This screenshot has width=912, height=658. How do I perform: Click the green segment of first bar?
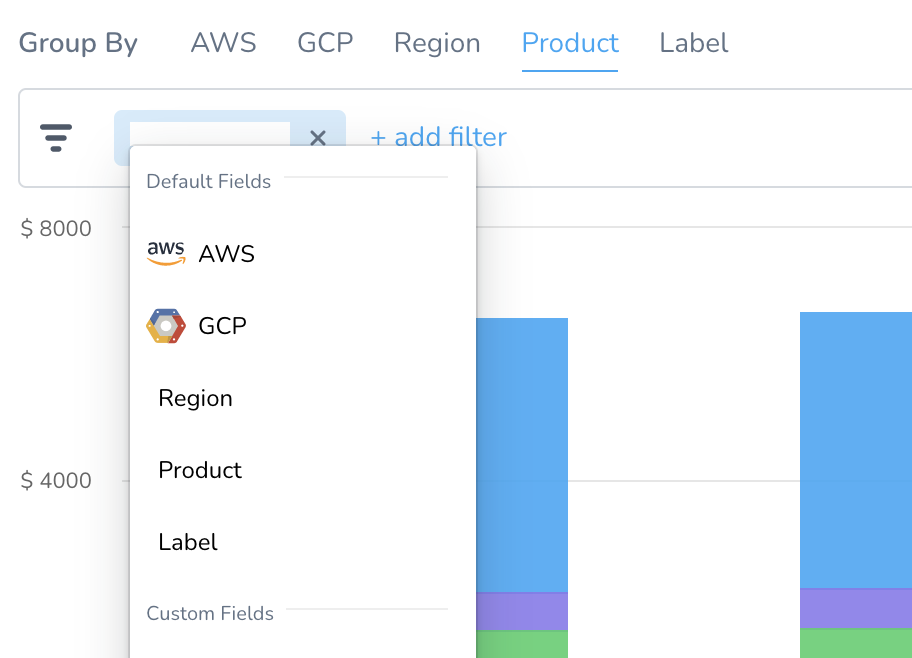[x=522, y=645]
